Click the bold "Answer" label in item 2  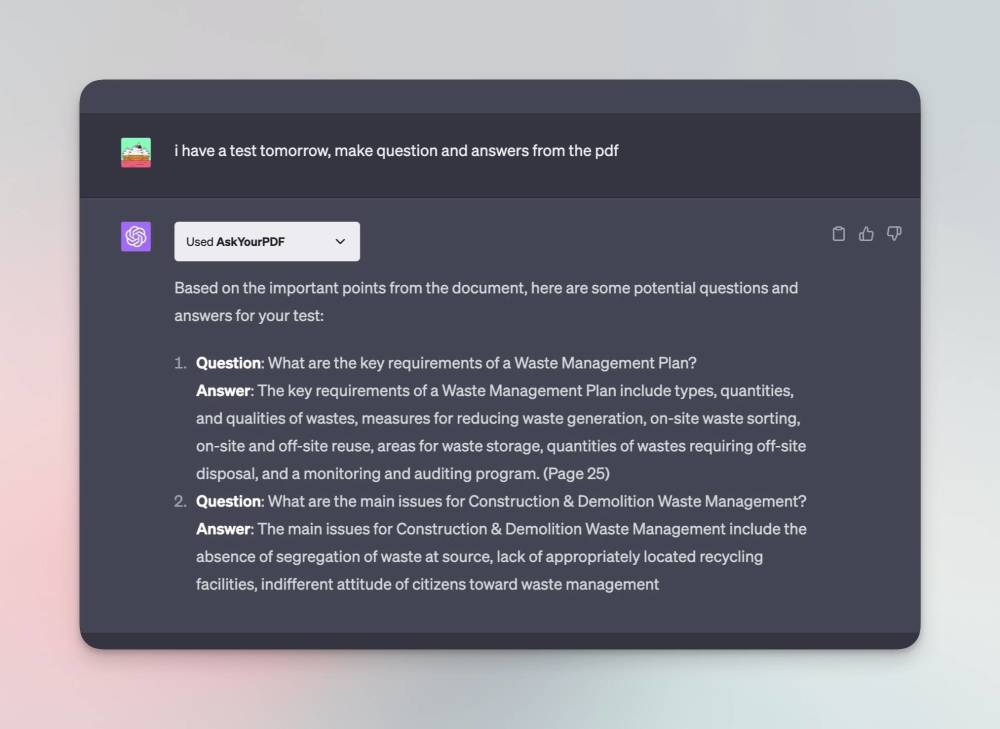223,529
